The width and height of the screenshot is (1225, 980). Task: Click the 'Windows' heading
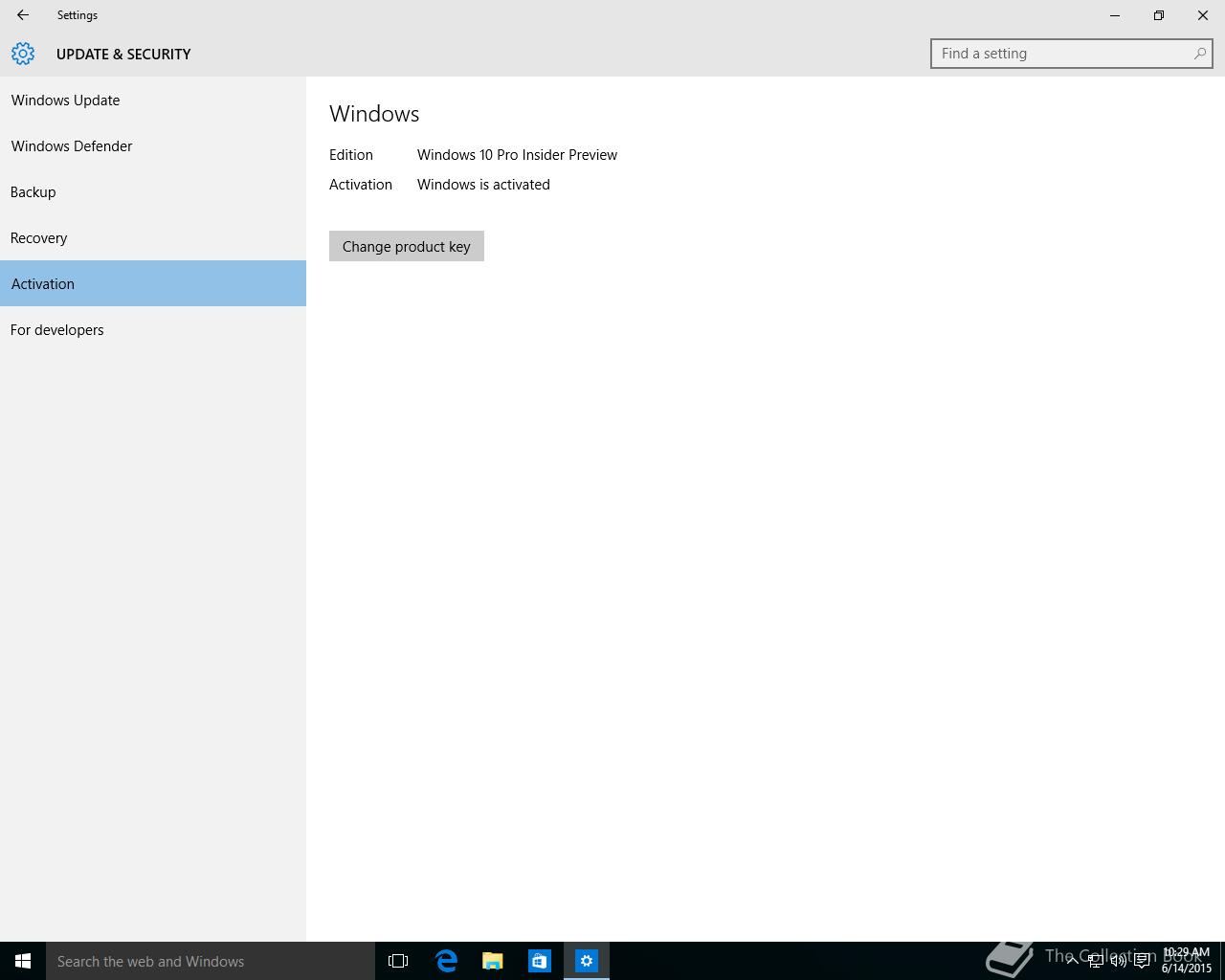374,114
